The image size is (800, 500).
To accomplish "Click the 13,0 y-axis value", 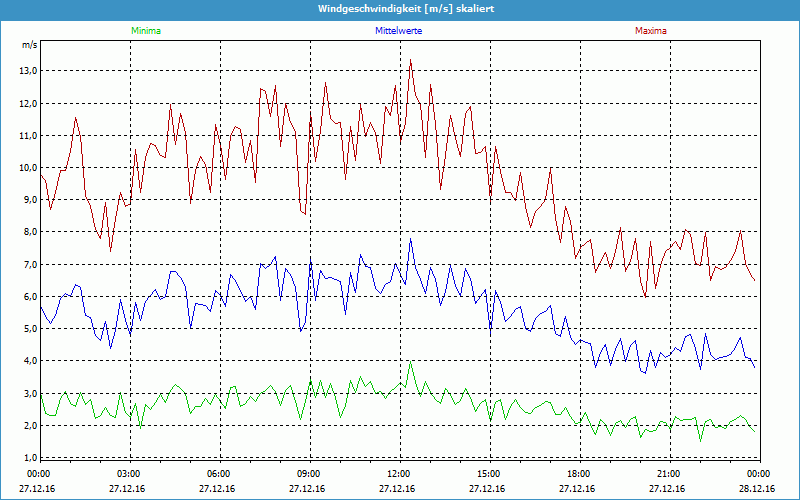I will point(28,71).
